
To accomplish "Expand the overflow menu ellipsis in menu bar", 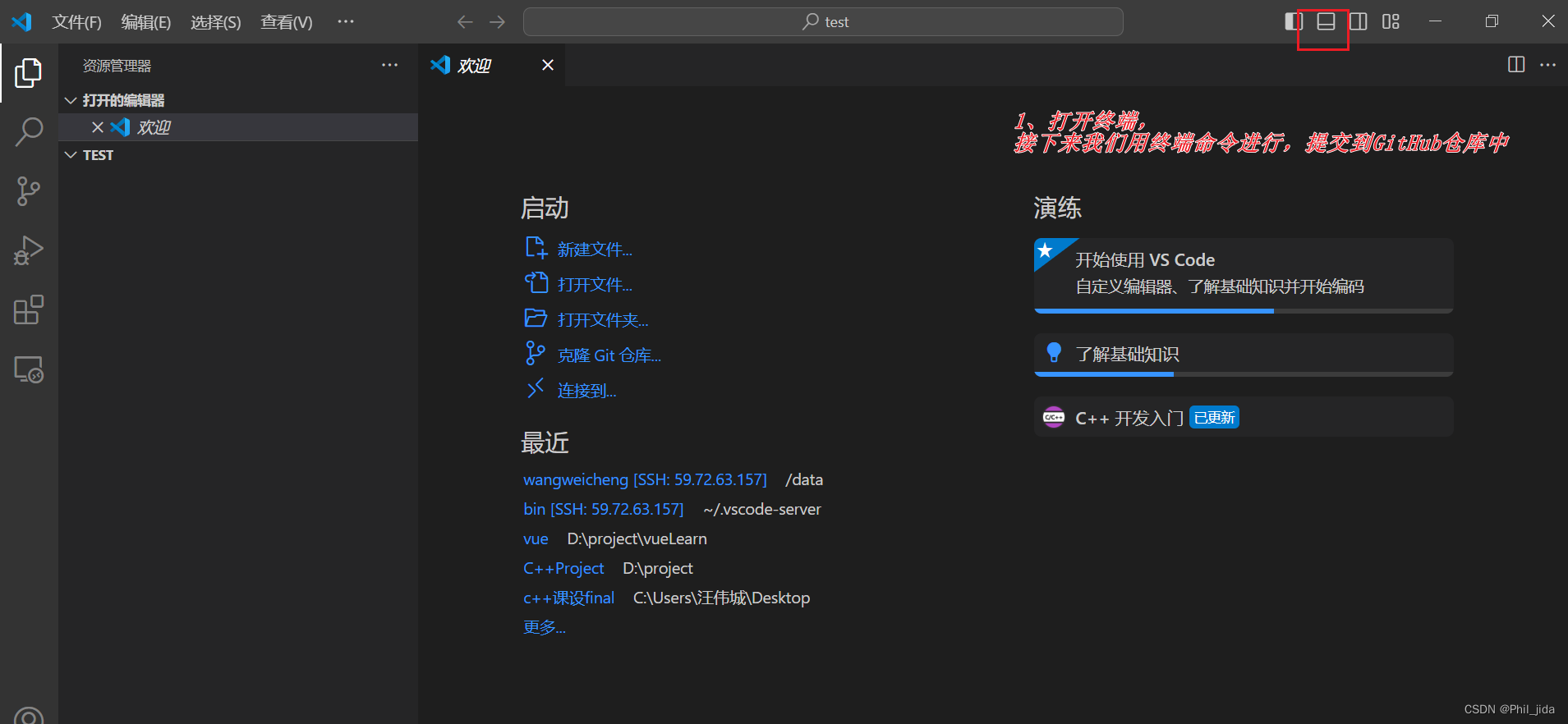I will tap(346, 21).
